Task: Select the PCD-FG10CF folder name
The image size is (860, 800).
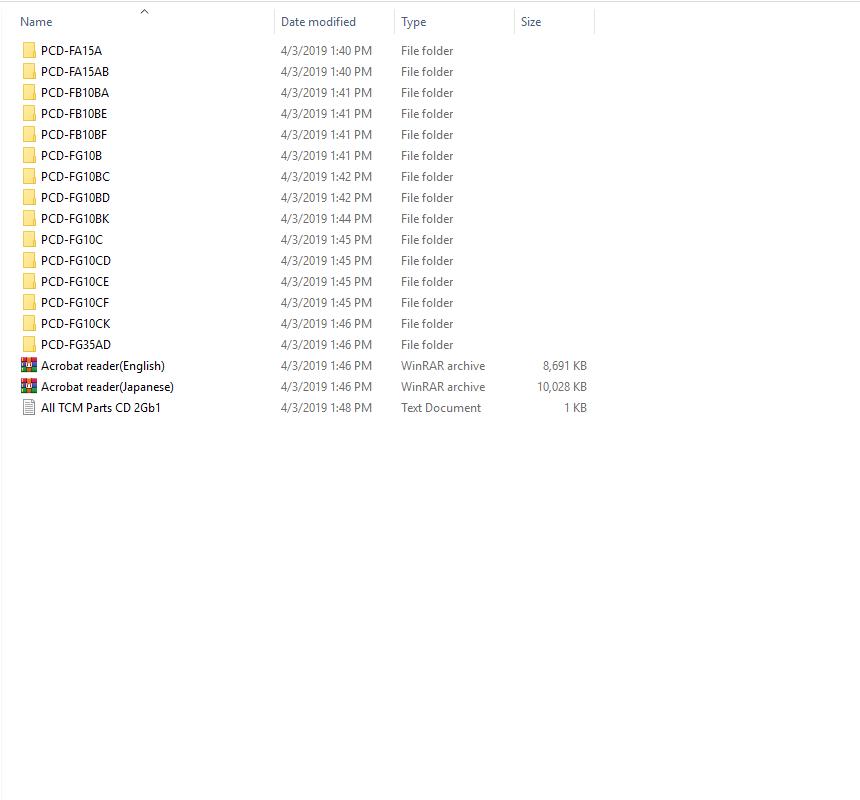Action: 75,303
